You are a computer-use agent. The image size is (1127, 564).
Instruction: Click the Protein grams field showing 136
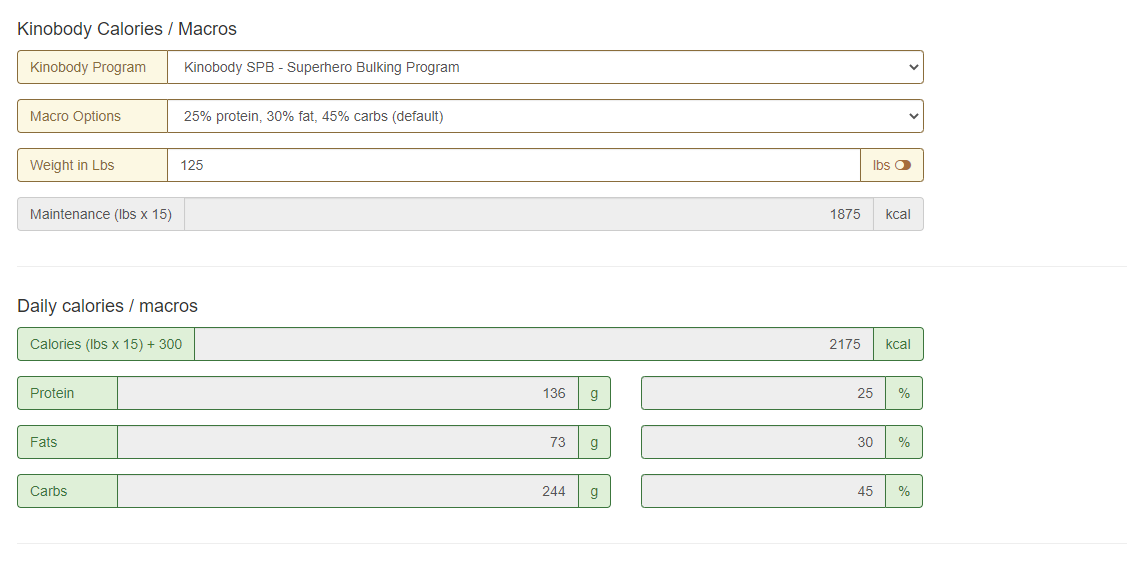pos(347,393)
